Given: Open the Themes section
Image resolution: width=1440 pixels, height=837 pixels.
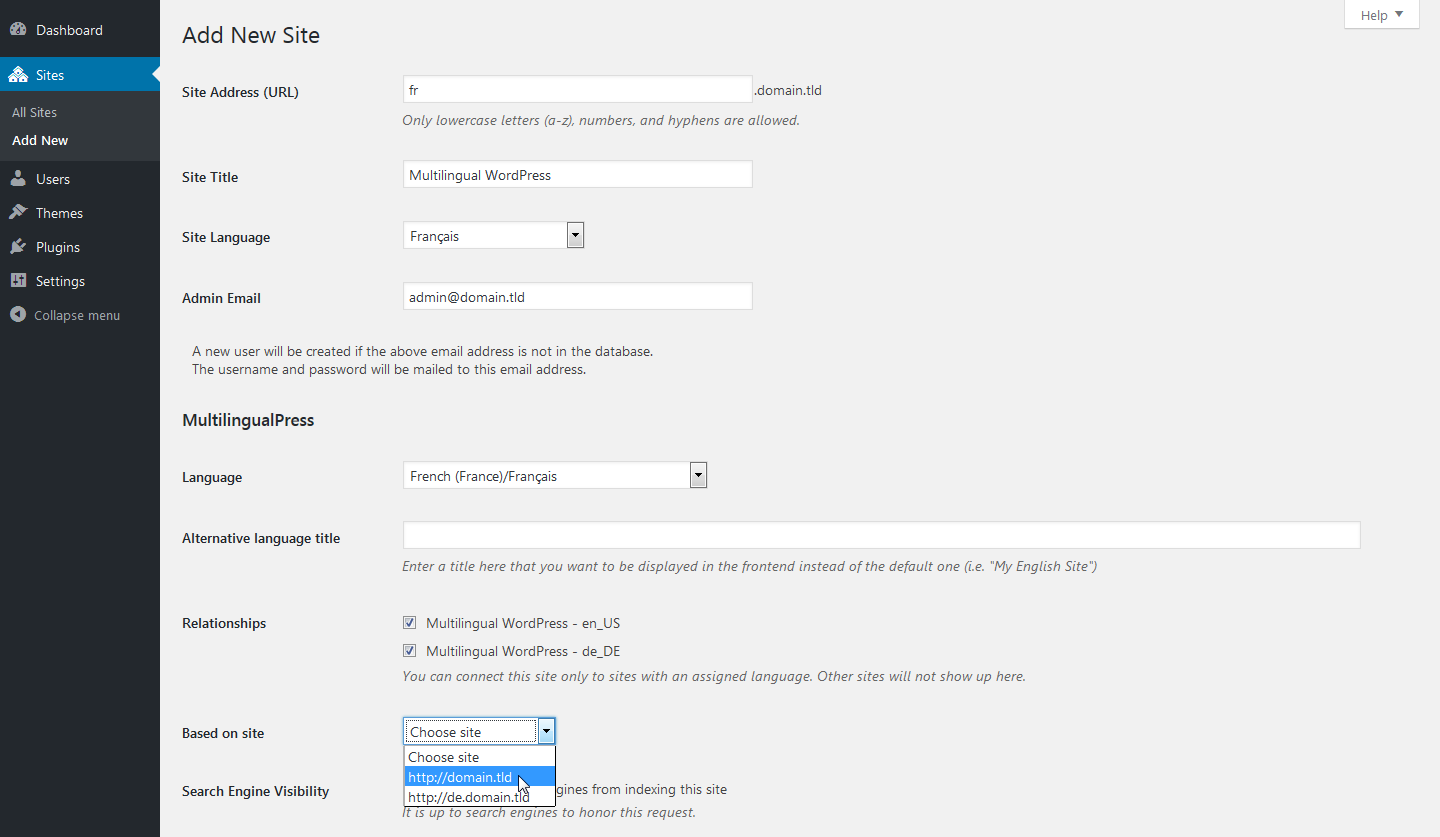Looking at the screenshot, I should [x=58, y=212].
